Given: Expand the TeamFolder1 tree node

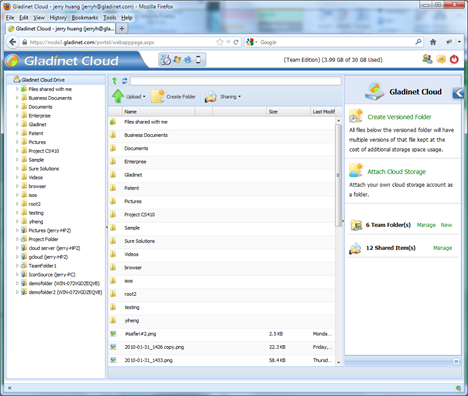Looking at the screenshot, I should pos(17,266).
